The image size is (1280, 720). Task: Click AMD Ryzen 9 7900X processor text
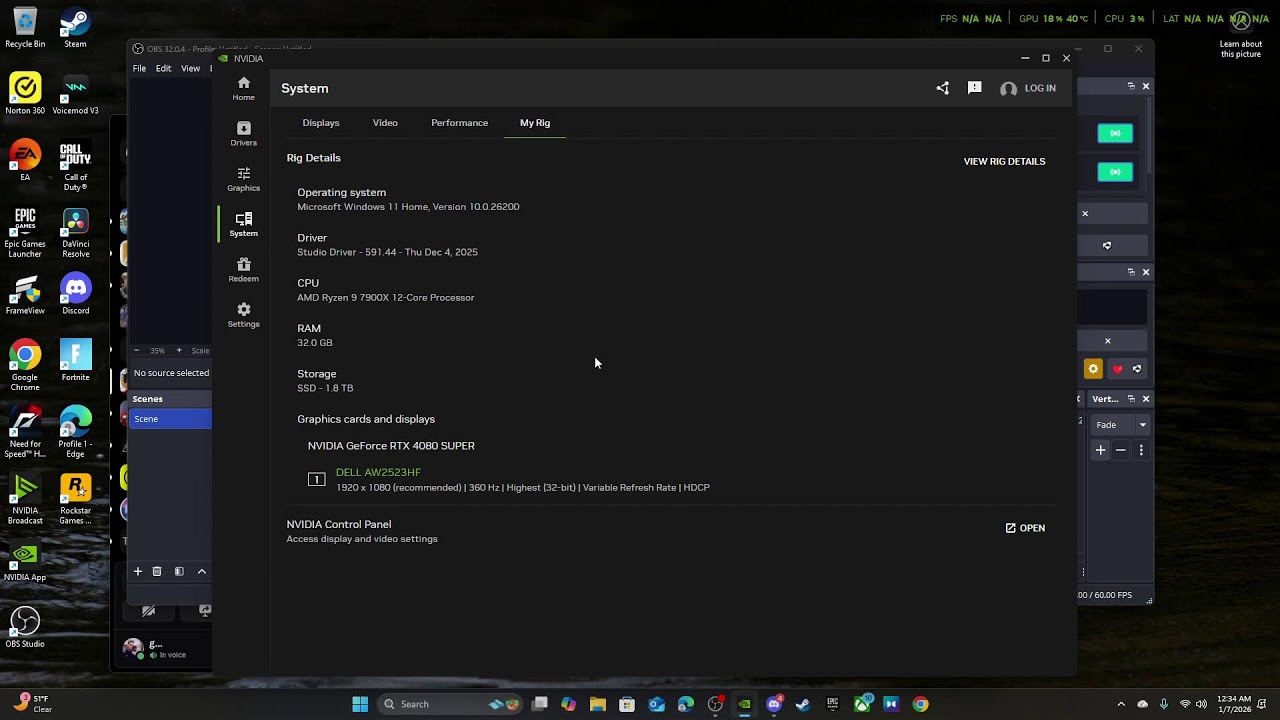click(x=385, y=297)
